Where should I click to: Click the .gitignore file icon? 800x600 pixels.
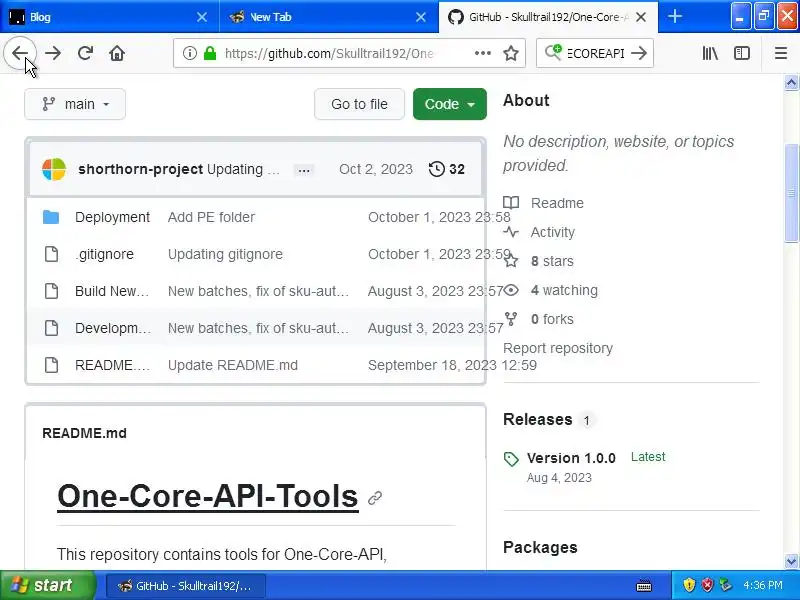point(52,254)
